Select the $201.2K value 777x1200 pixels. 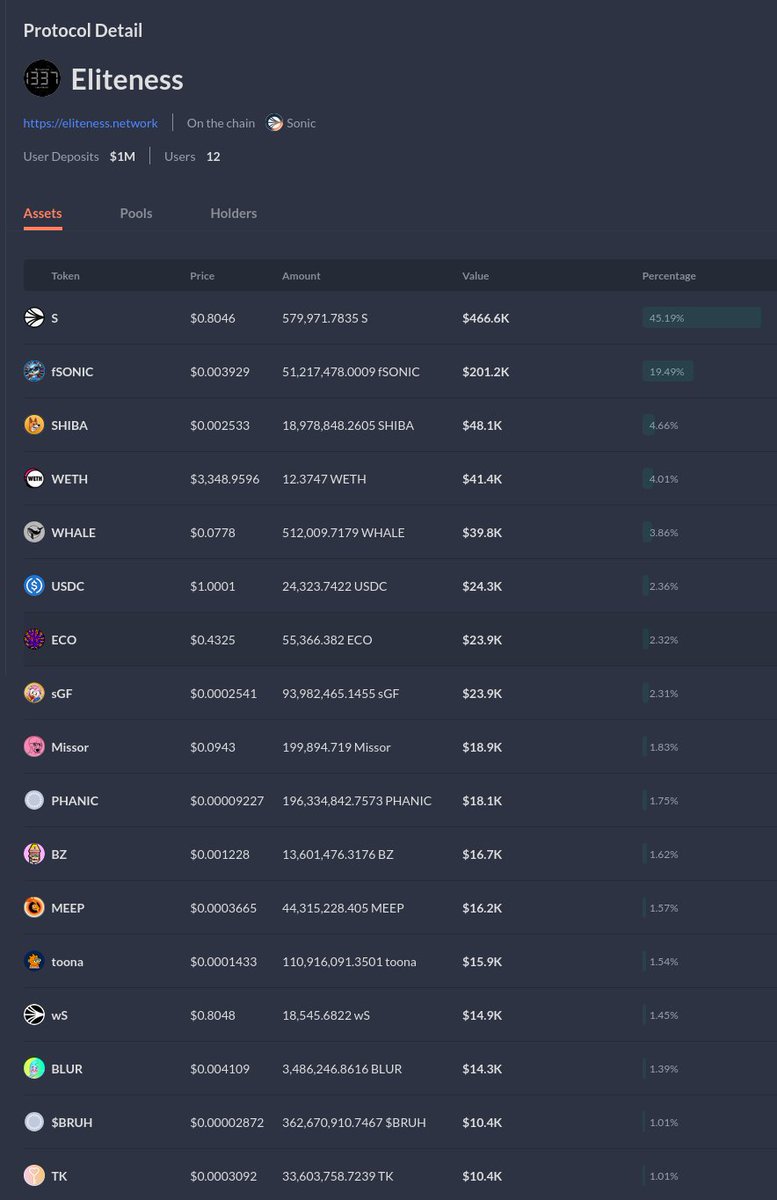coord(486,372)
